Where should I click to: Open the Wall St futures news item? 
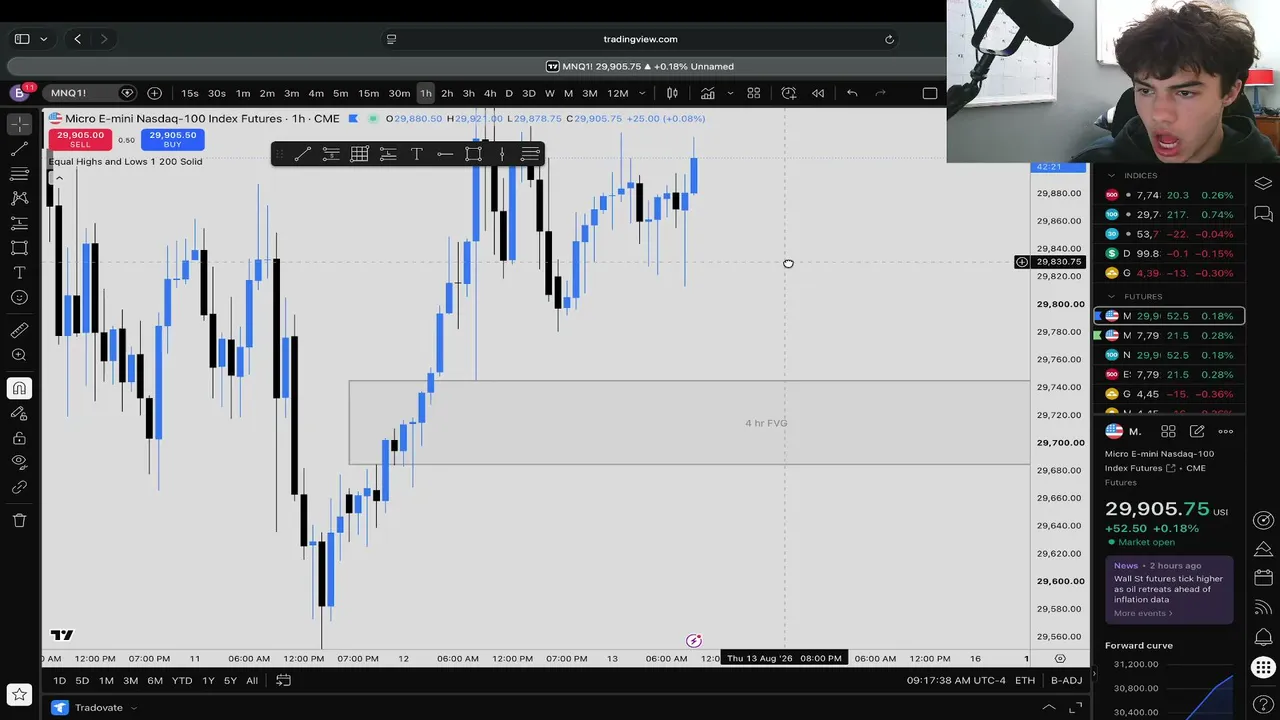pos(1168,589)
